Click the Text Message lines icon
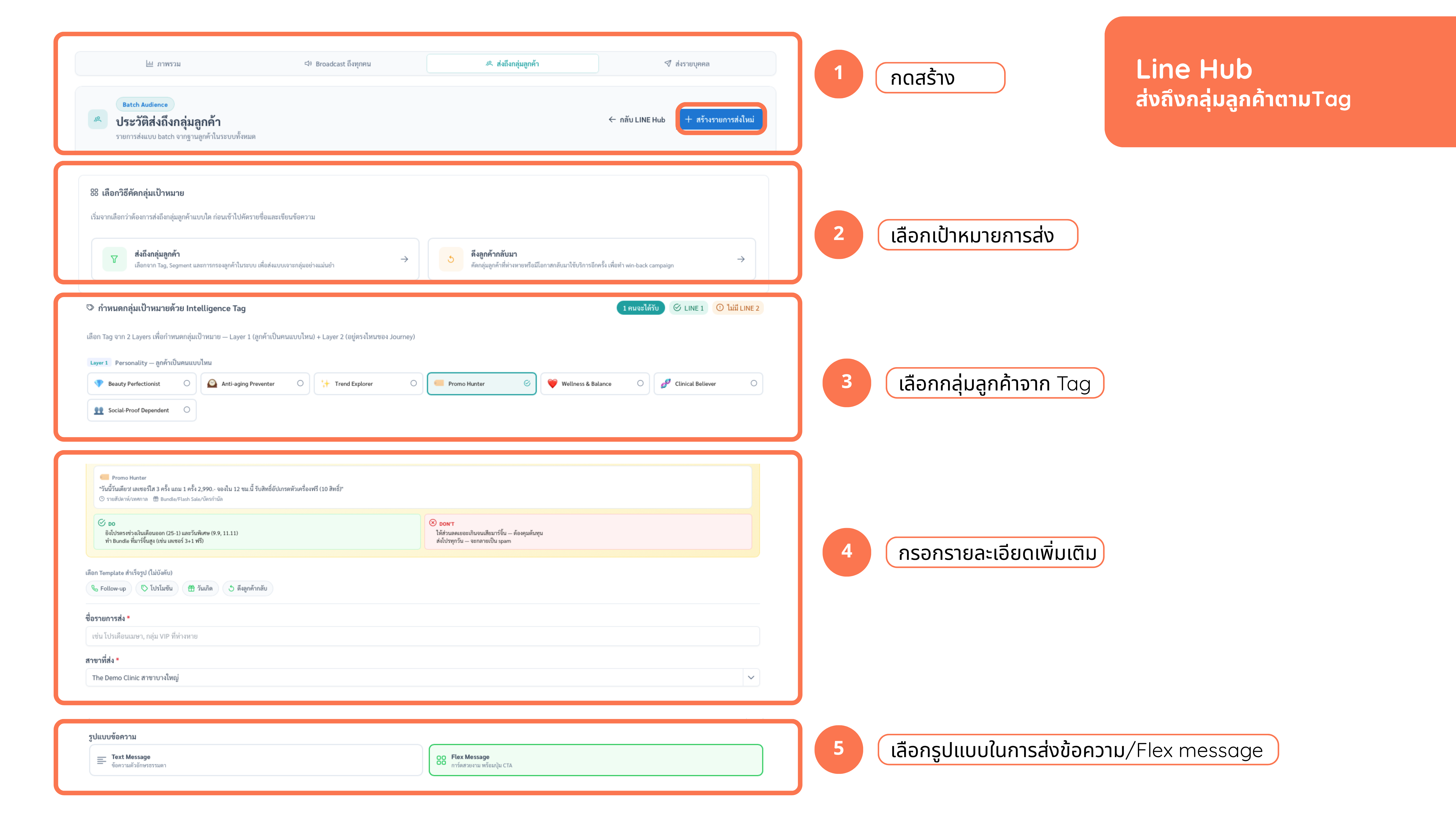The image size is (1456, 819). (102, 760)
